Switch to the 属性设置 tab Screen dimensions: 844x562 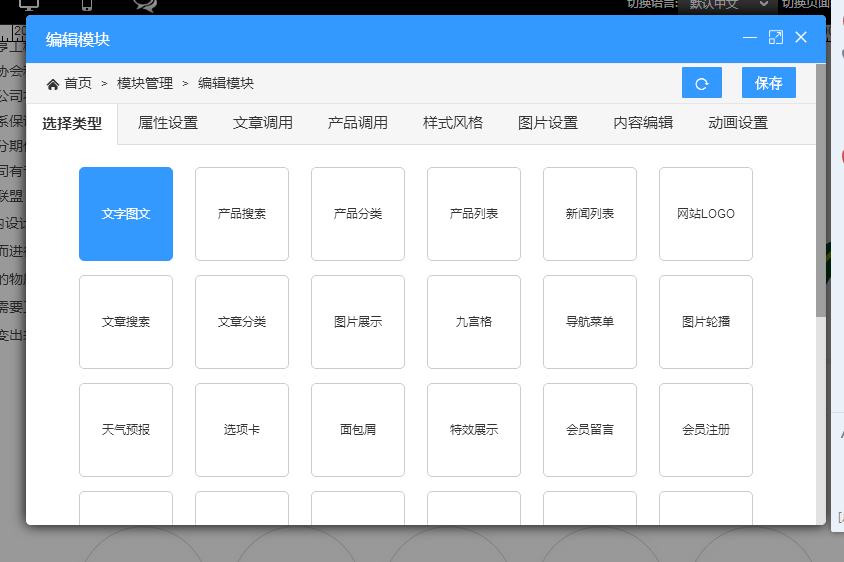tap(168, 123)
